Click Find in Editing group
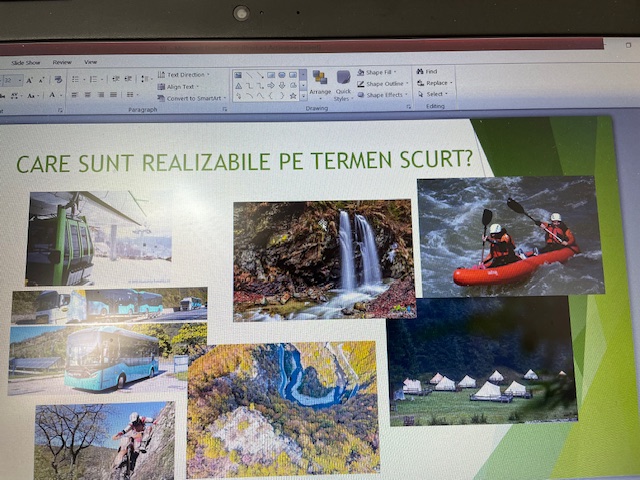The width and height of the screenshot is (640, 480). click(x=427, y=71)
